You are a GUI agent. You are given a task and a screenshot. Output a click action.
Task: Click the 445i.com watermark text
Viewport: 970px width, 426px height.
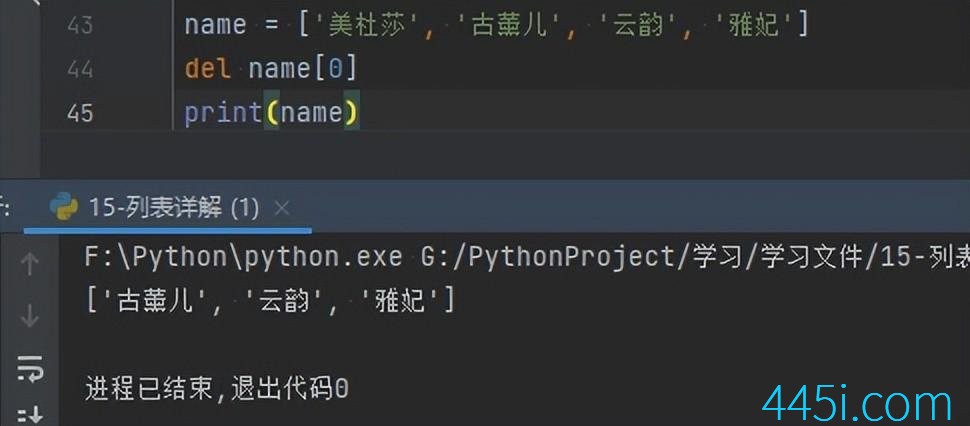coord(857,404)
